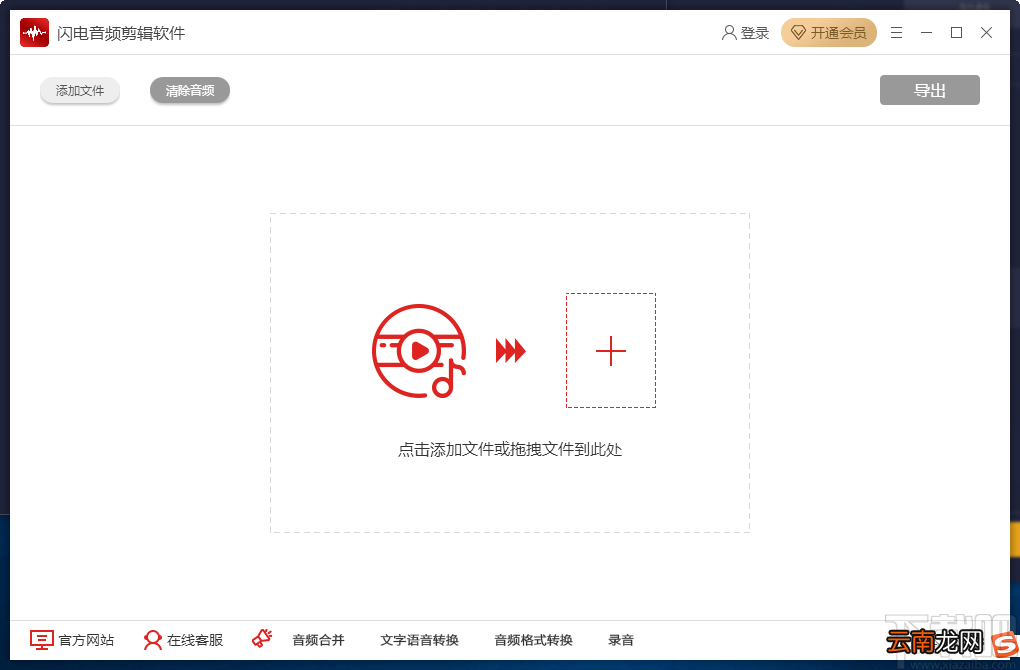Click the 导出 export button
Viewport: 1020px width, 670px height.
pyautogui.click(x=930, y=90)
